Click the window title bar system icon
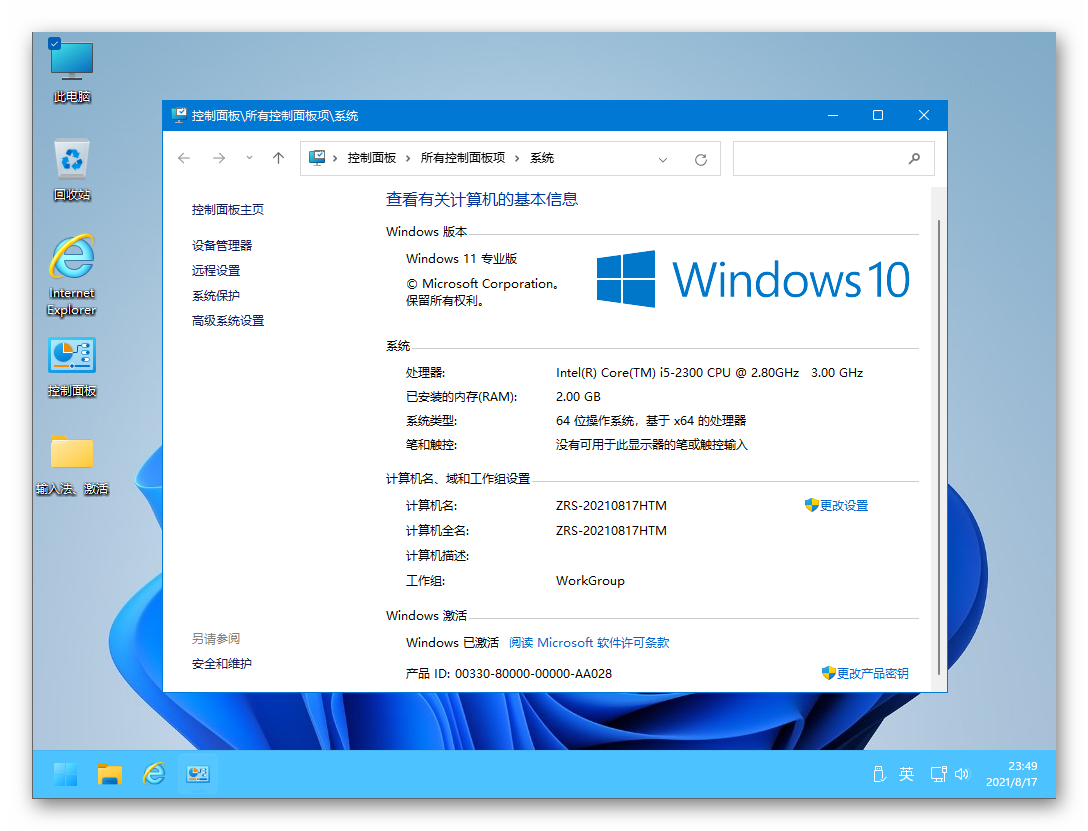 coord(179,115)
